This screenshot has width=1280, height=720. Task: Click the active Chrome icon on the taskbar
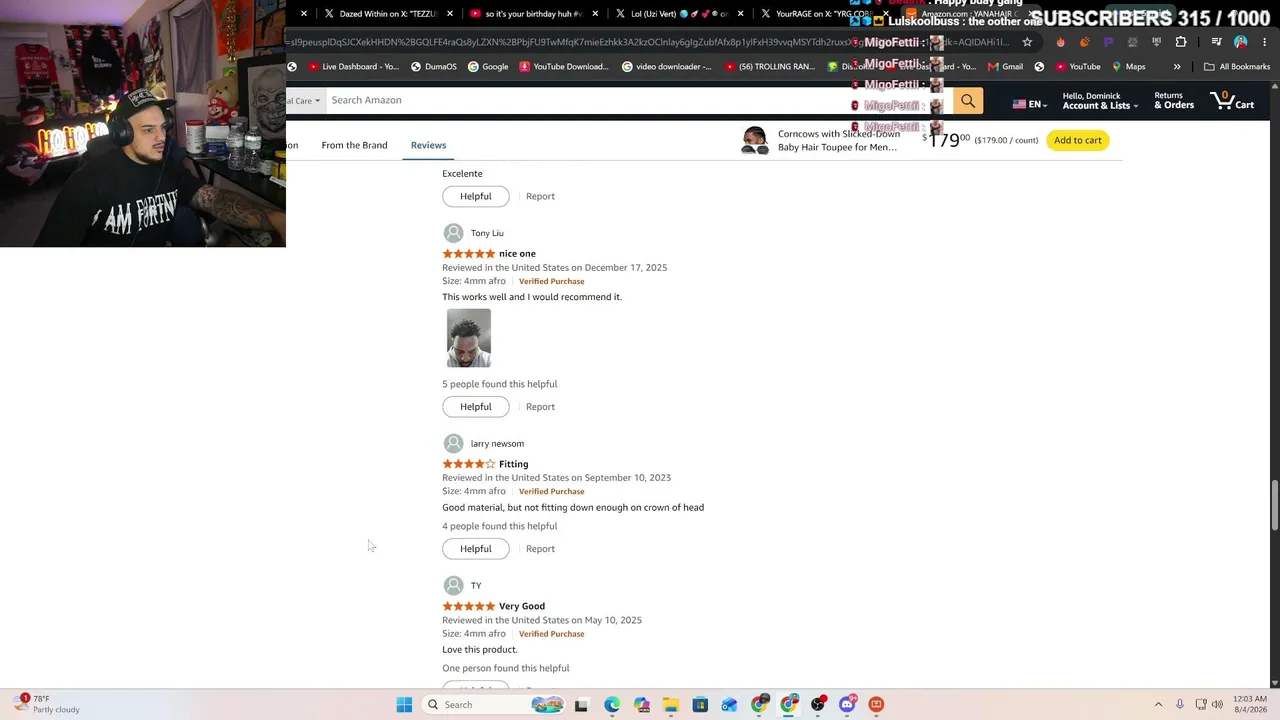(789, 705)
